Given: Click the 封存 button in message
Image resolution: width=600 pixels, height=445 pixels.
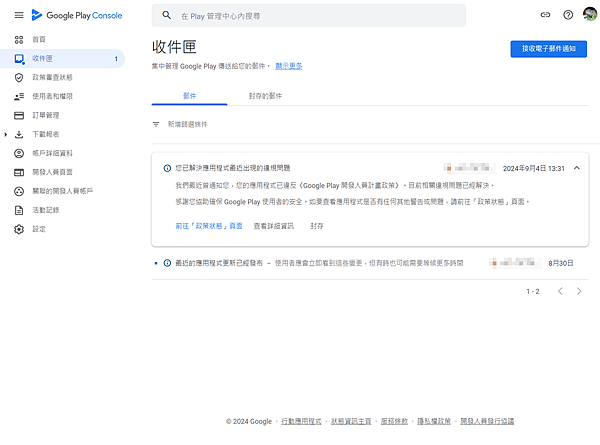Looking at the screenshot, I should click(317, 226).
